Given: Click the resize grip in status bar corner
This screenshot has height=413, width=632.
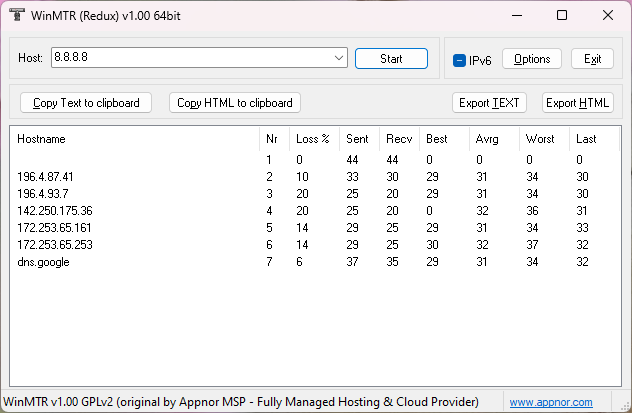Looking at the screenshot, I should [625, 405].
